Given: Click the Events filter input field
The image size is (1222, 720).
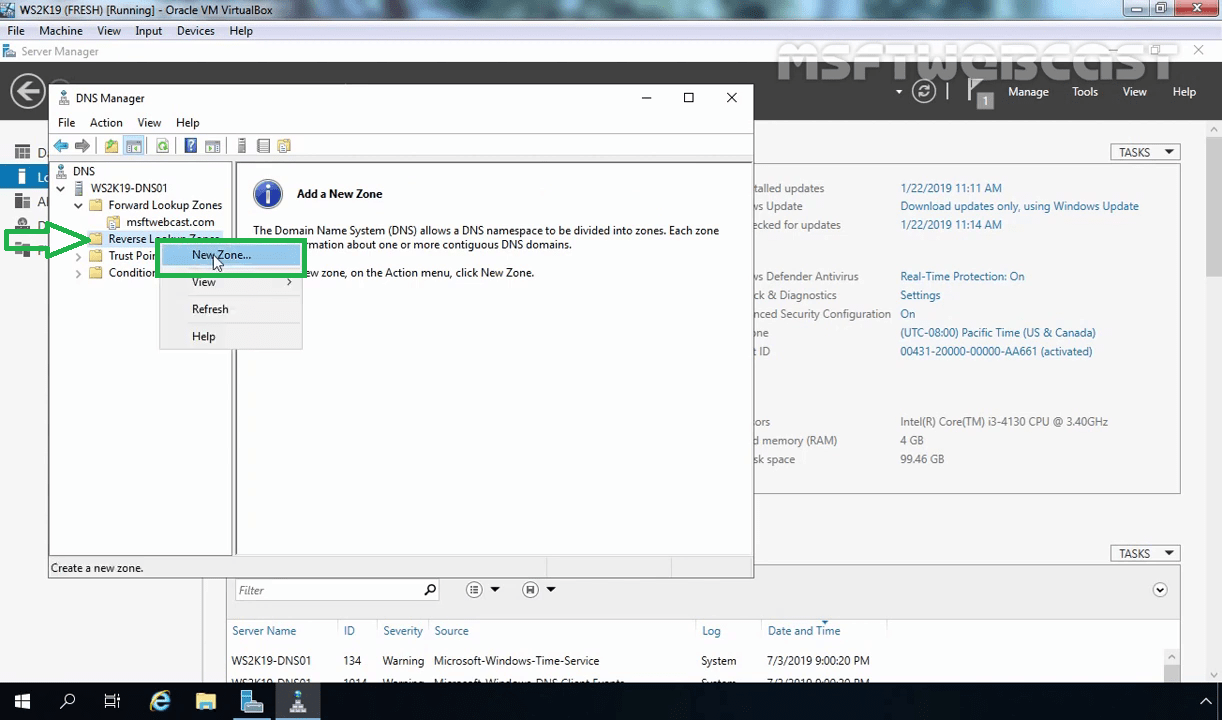Looking at the screenshot, I should point(328,590).
